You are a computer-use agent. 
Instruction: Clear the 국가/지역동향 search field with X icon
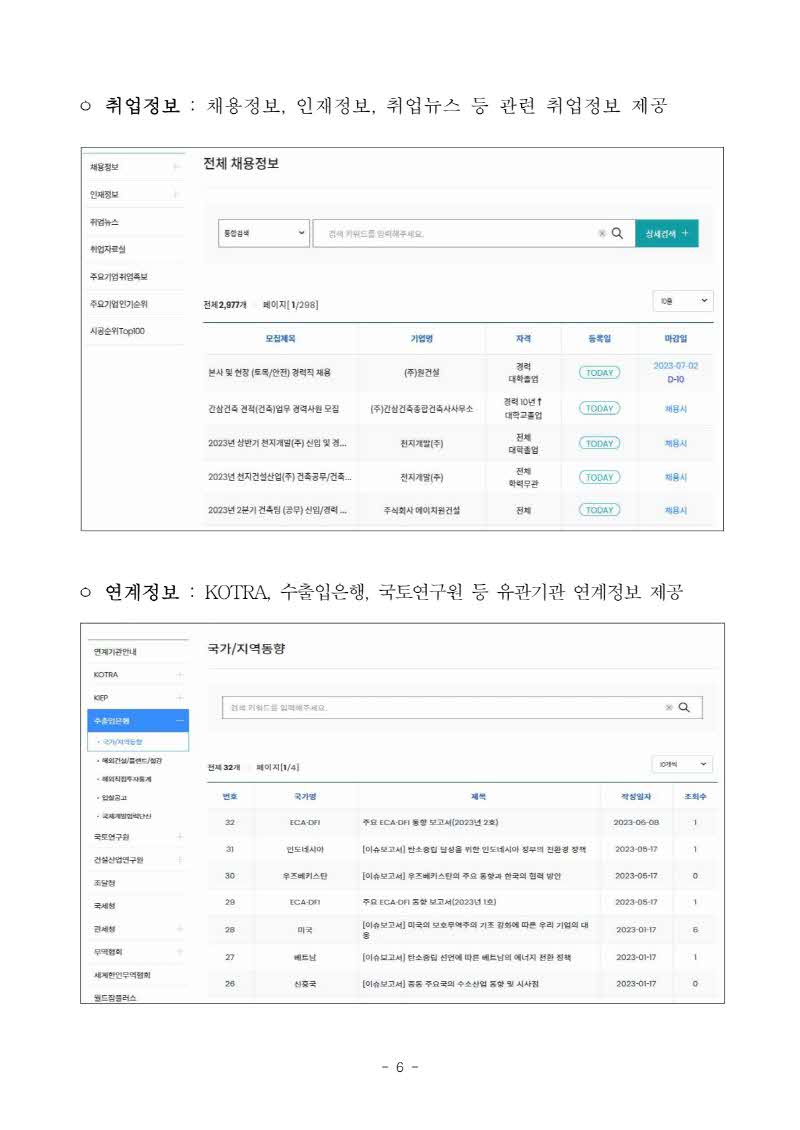click(669, 707)
